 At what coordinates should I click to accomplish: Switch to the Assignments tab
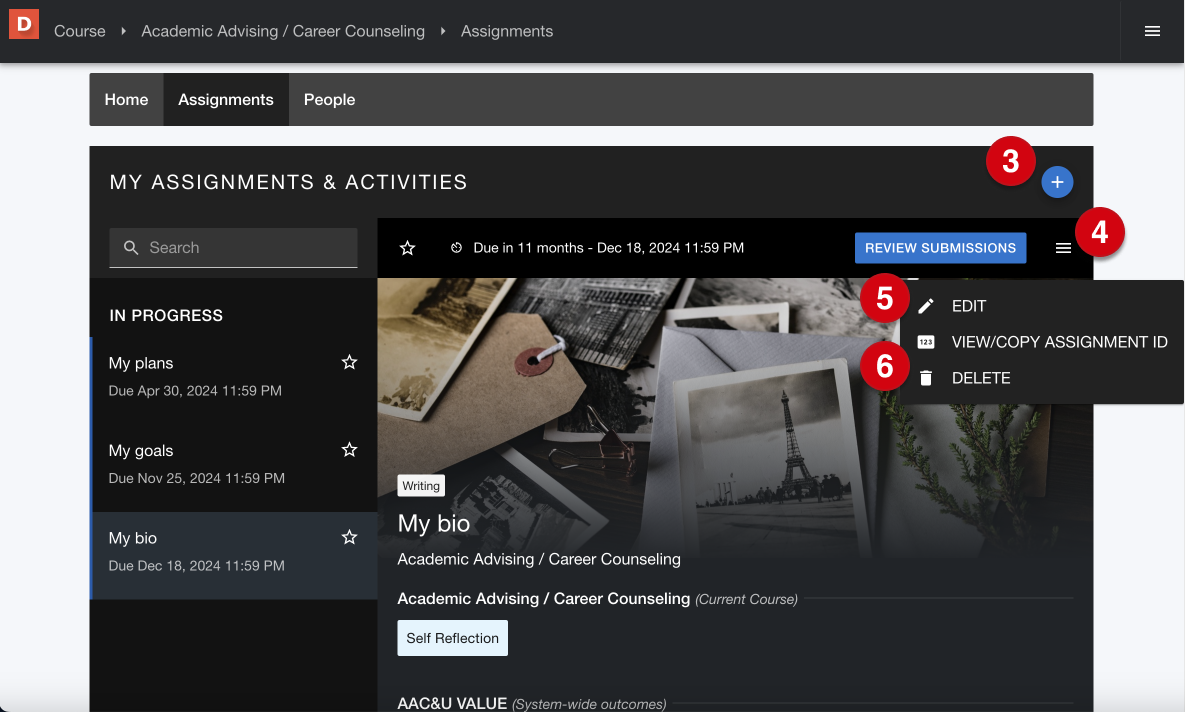(x=226, y=100)
